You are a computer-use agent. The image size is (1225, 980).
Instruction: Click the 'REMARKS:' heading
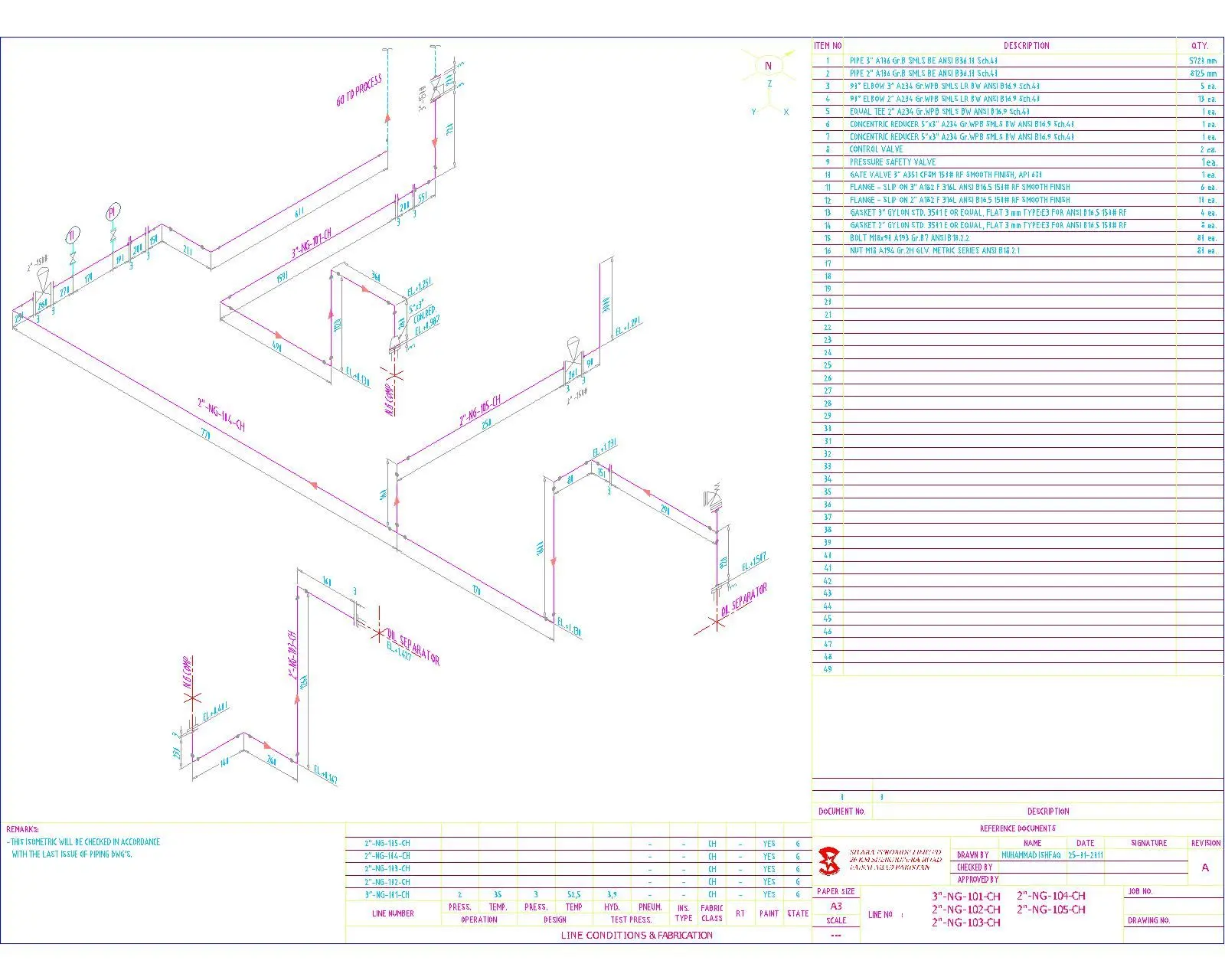[x=22, y=829]
